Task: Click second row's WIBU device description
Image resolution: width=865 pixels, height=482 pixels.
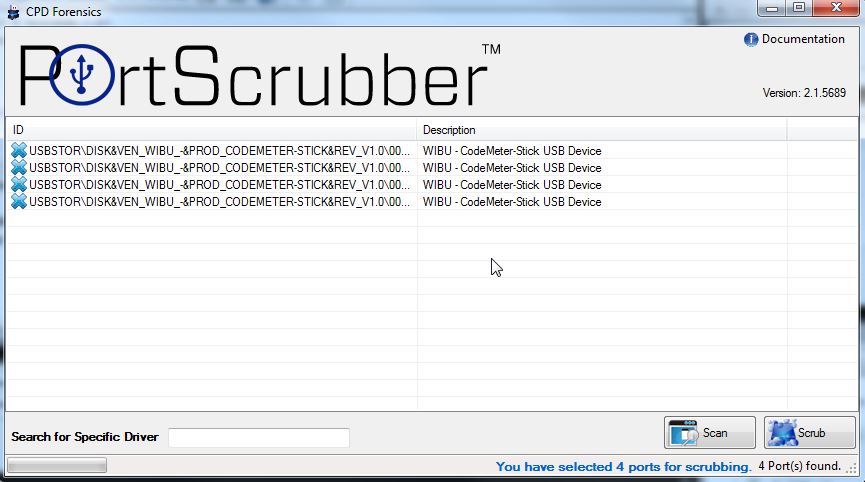Action: (512, 168)
